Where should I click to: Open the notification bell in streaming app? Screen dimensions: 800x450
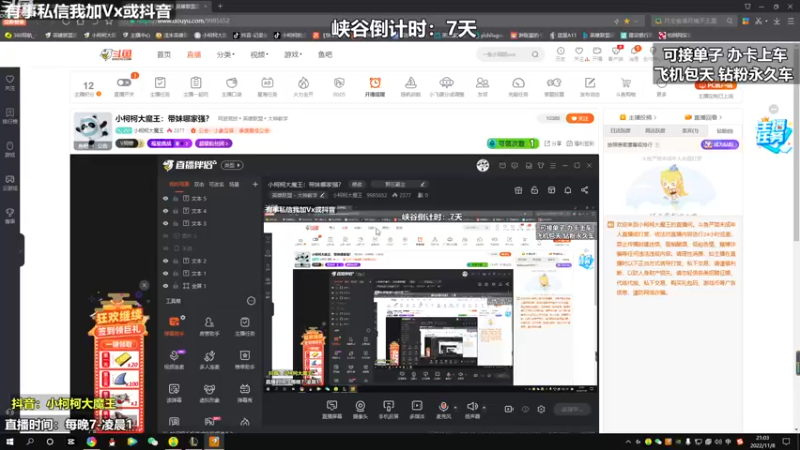pos(568,190)
